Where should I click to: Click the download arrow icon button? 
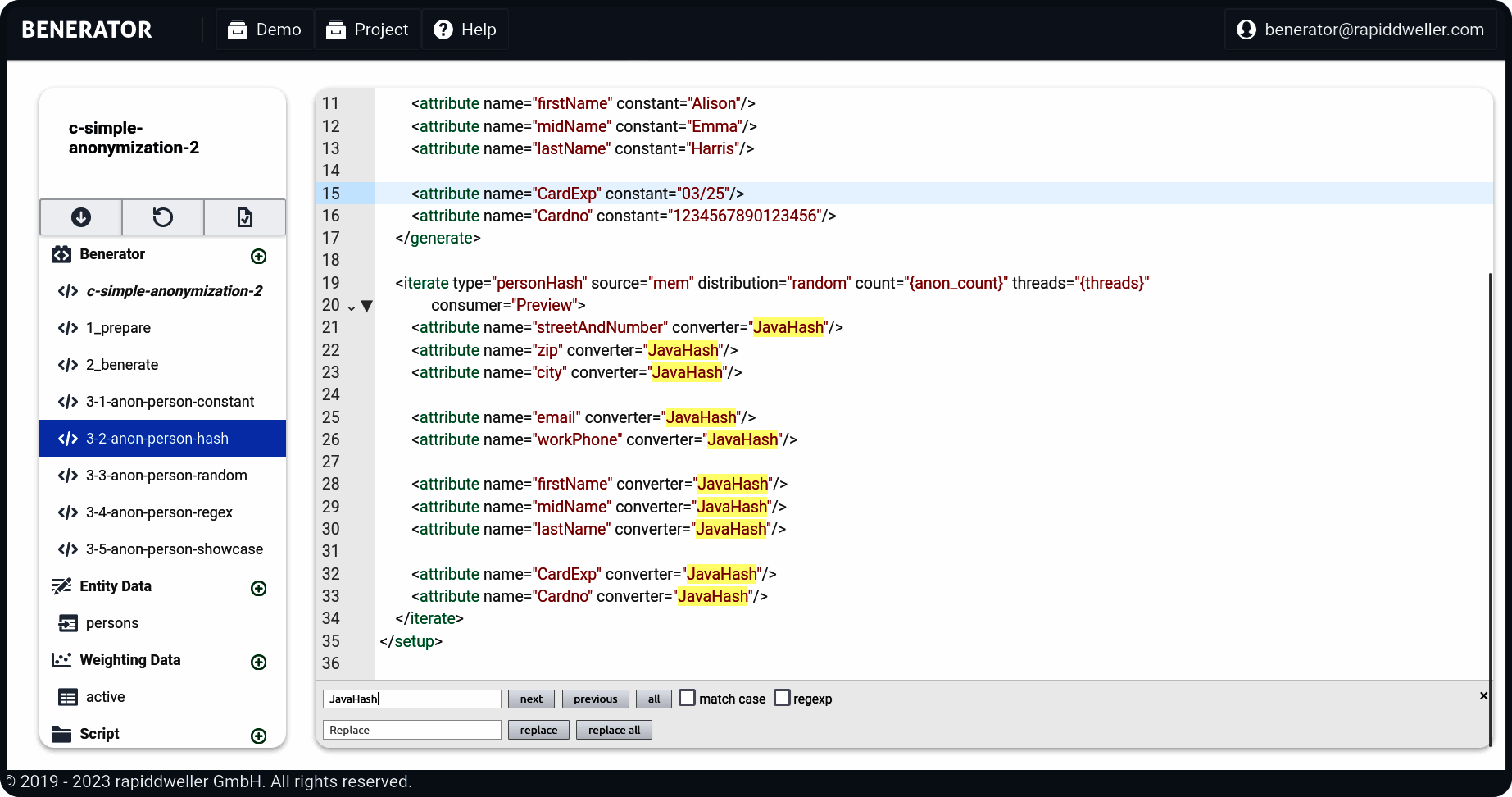[80, 217]
